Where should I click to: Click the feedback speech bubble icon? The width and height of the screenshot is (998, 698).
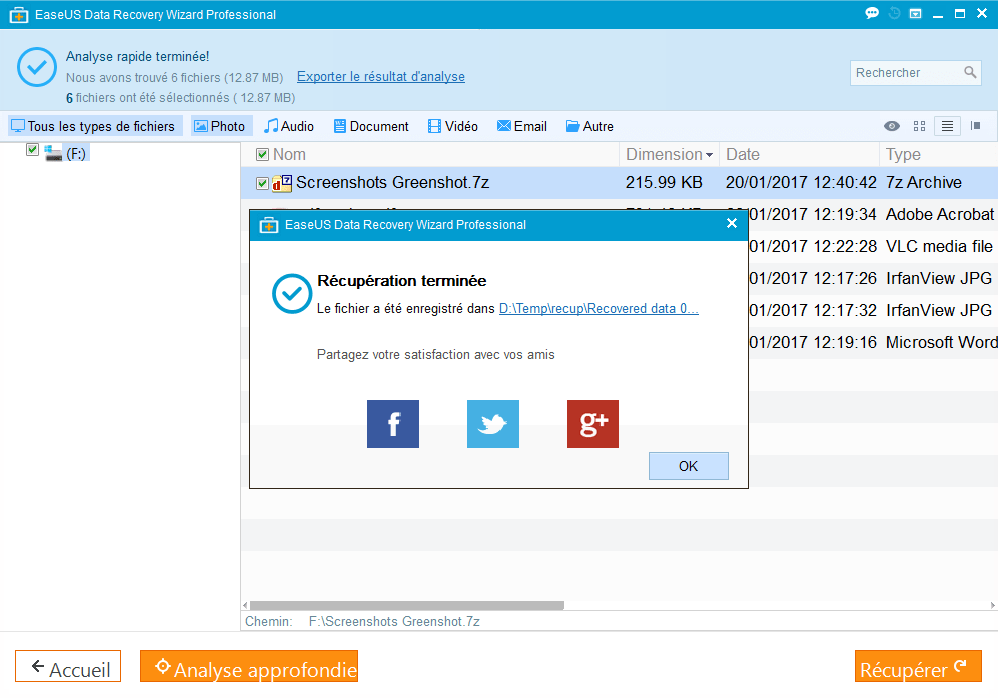pyautogui.click(x=872, y=13)
